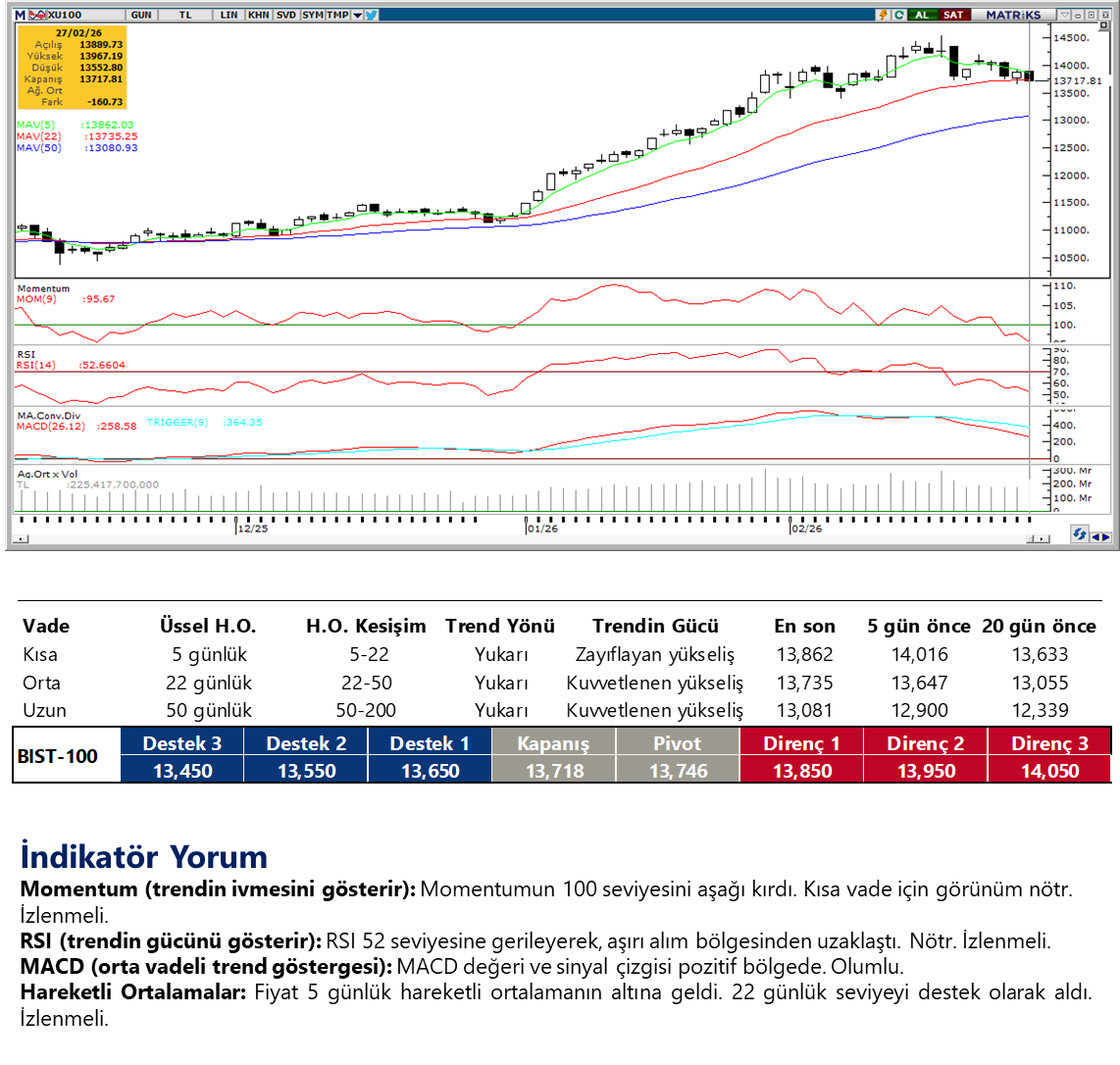1120x1065 pixels.
Task: Expand the triangle window menu near MATRIKS
Action: [1062, 15]
